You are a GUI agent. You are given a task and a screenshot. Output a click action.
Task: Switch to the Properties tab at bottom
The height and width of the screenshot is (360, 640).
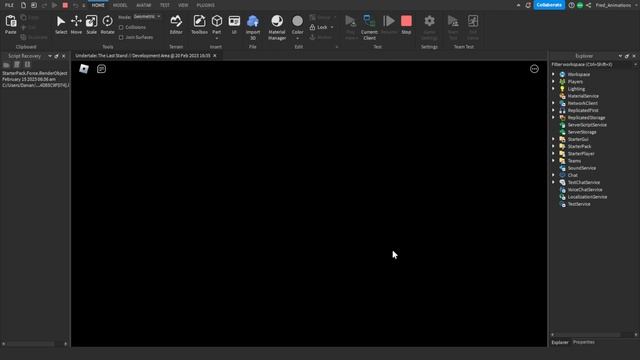point(584,342)
